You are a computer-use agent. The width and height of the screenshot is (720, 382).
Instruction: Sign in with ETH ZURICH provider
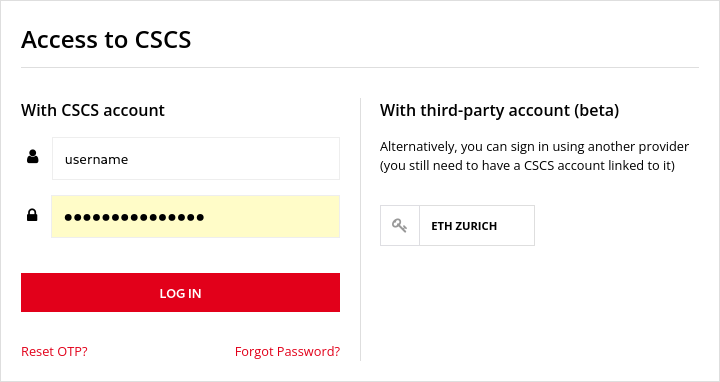tap(457, 225)
